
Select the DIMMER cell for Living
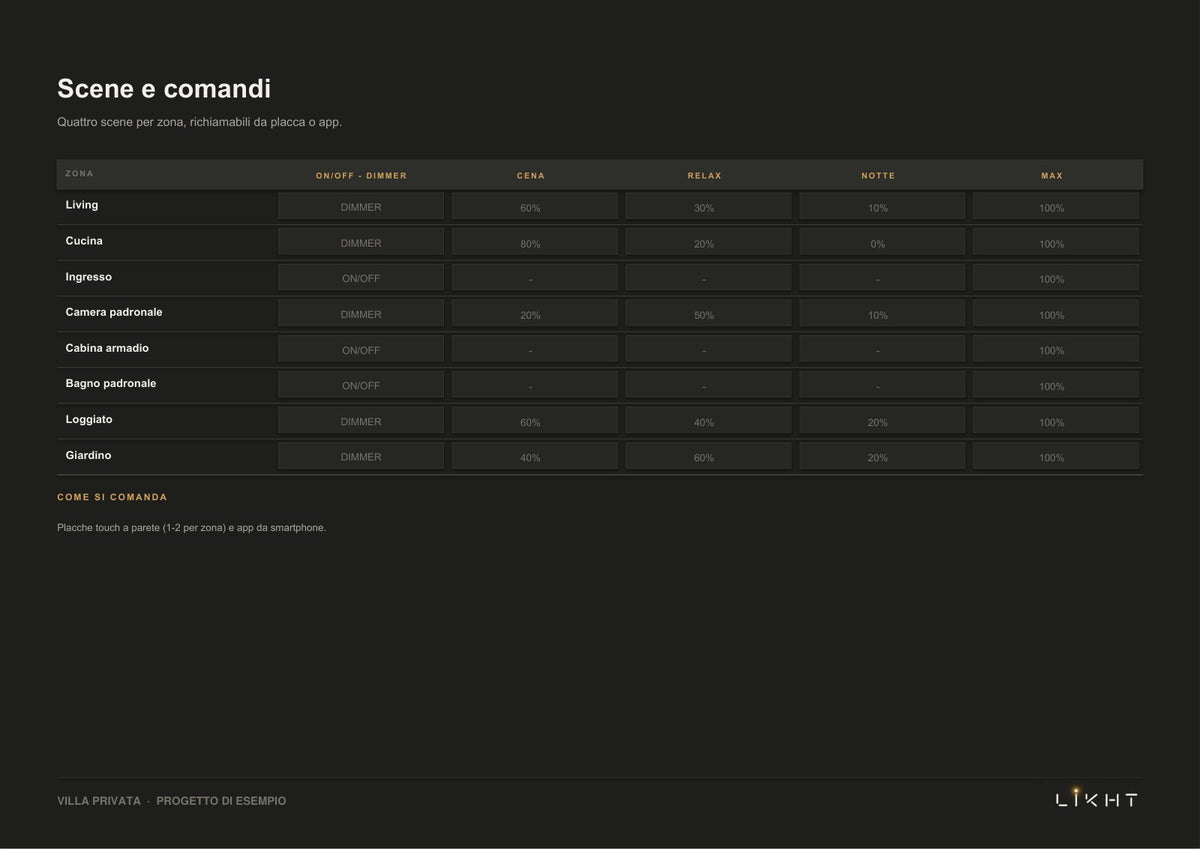point(361,206)
